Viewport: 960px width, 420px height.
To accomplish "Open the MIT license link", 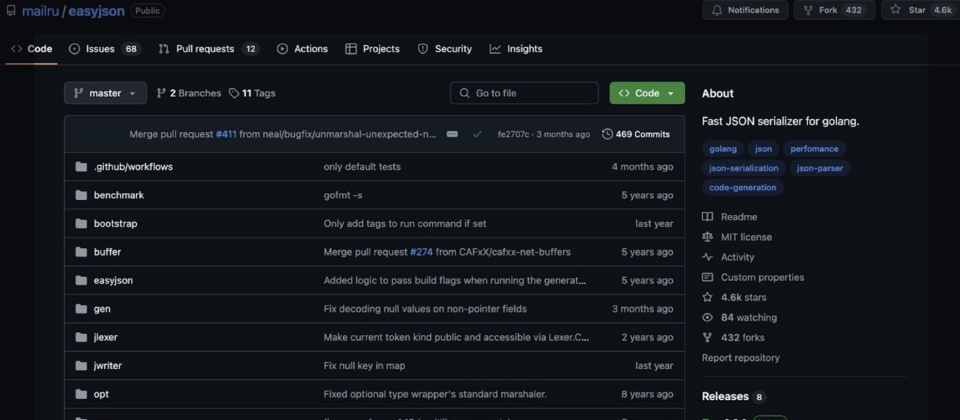I will click(746, 237).
